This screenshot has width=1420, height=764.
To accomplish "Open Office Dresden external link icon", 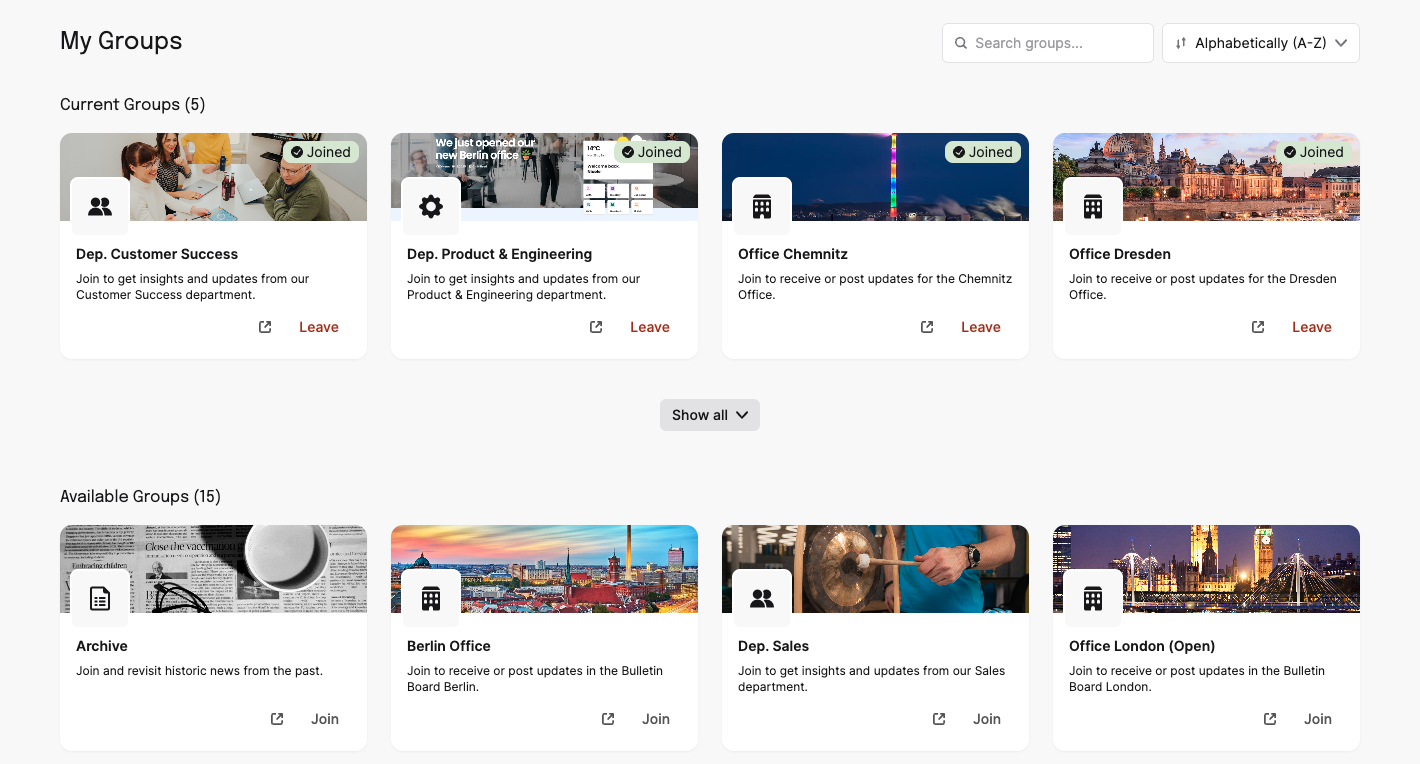I will (1258, 327).
